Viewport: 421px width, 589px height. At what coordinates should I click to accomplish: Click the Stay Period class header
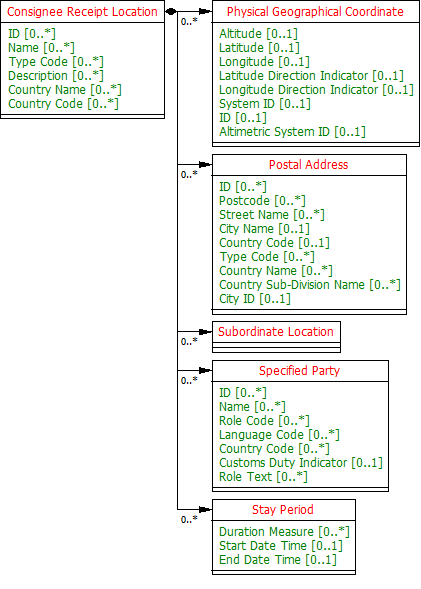pyautogui.click(x=283, y=510)
